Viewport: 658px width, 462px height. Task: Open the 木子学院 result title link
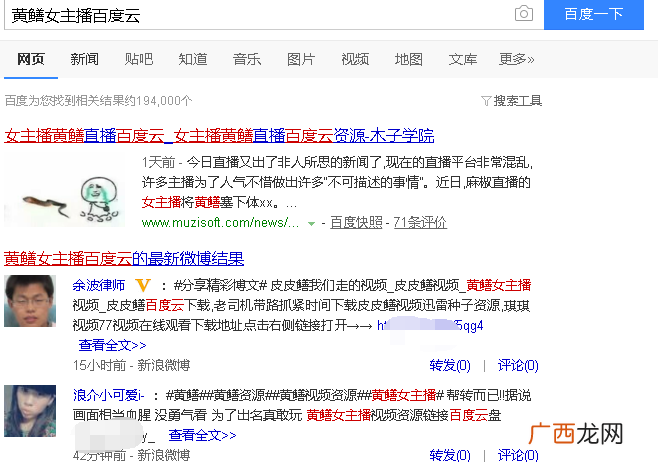pos(219,136)
